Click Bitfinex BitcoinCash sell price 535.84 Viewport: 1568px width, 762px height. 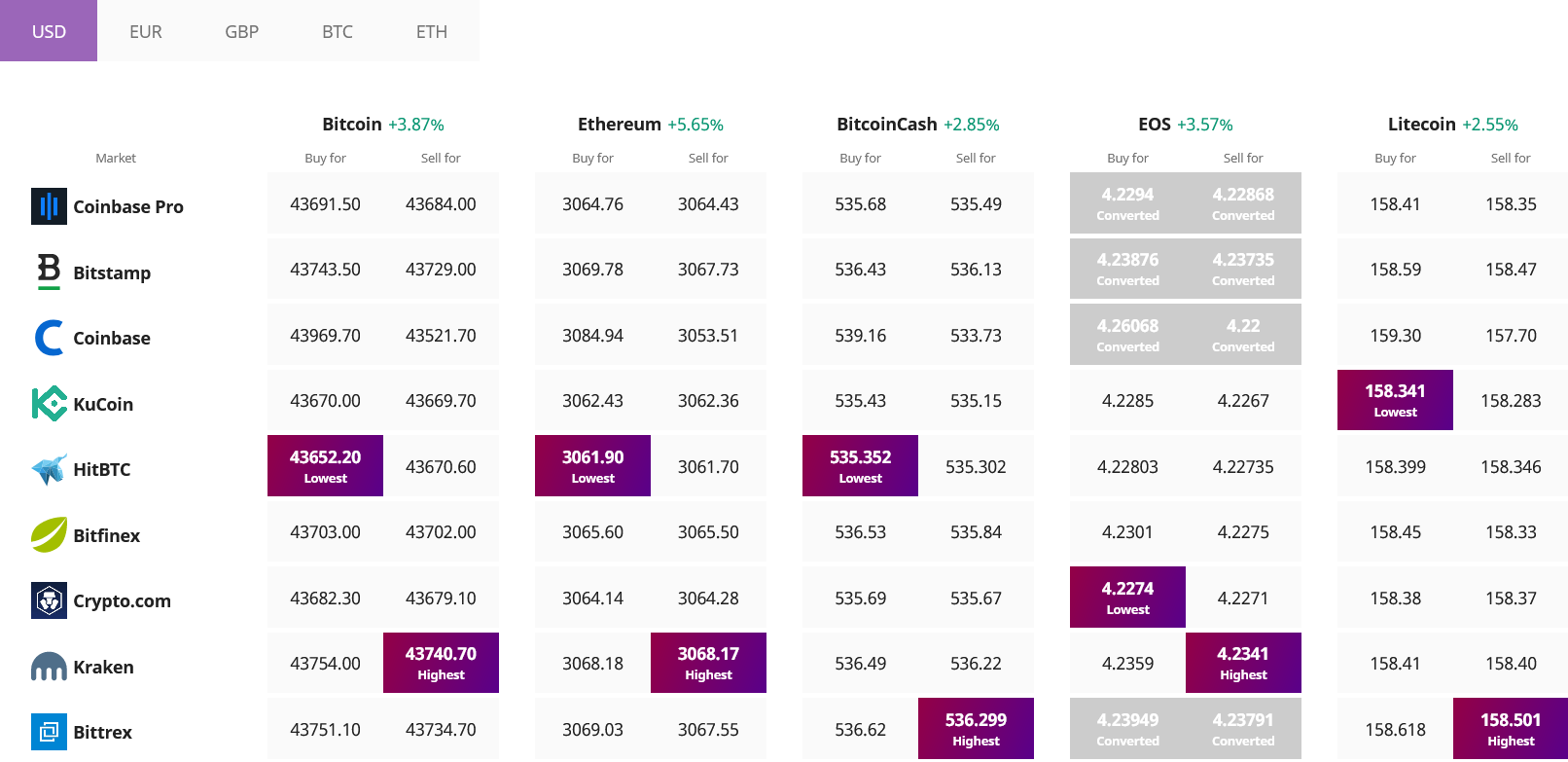coord(976,532)
